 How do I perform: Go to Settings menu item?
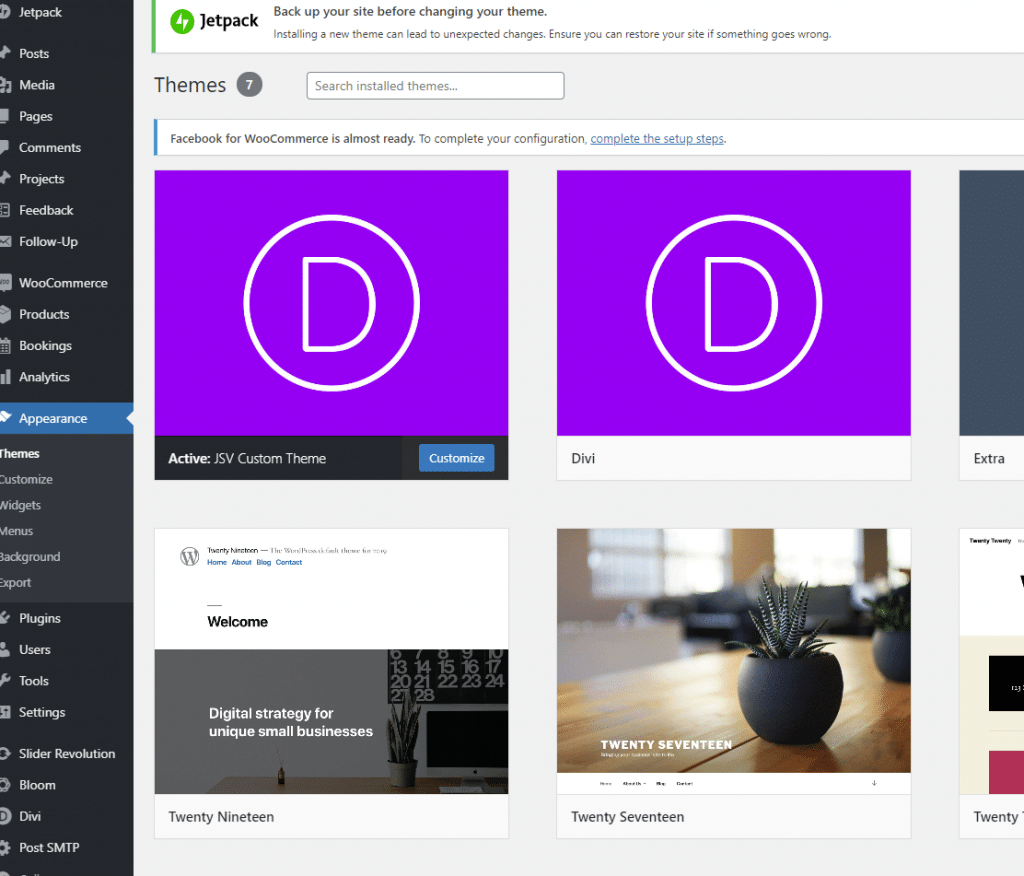click(42, 712)
